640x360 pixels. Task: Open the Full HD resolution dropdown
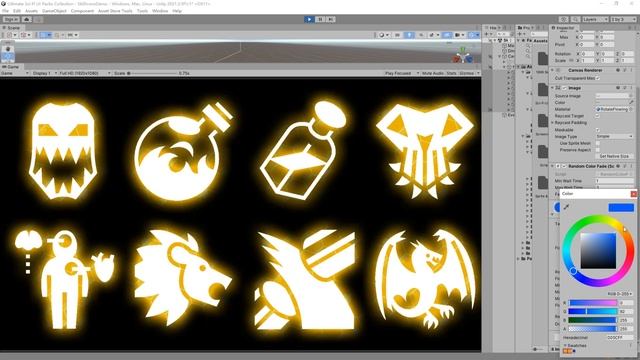(85, 73)
